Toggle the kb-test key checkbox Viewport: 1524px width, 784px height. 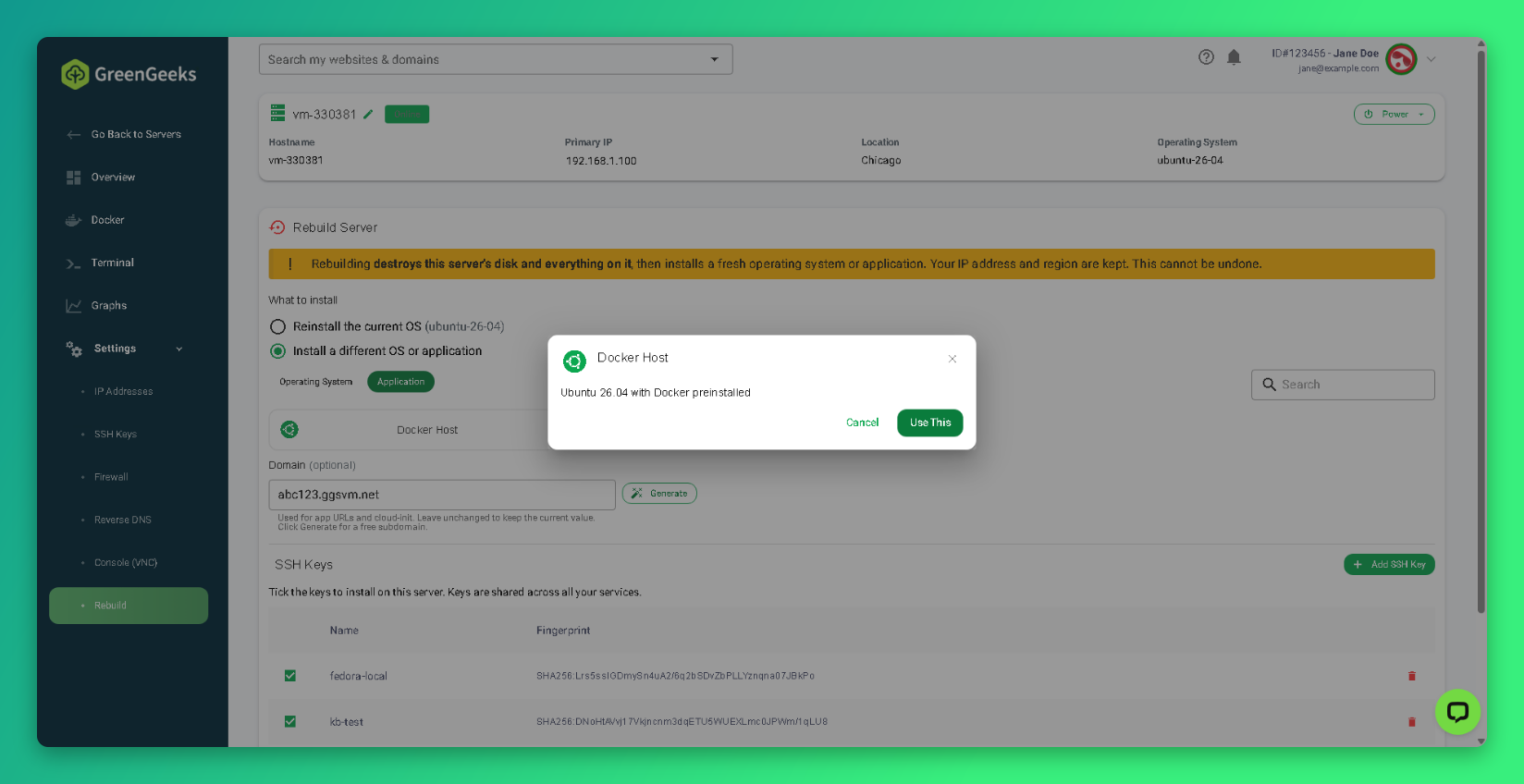click(x=290, y=722)
